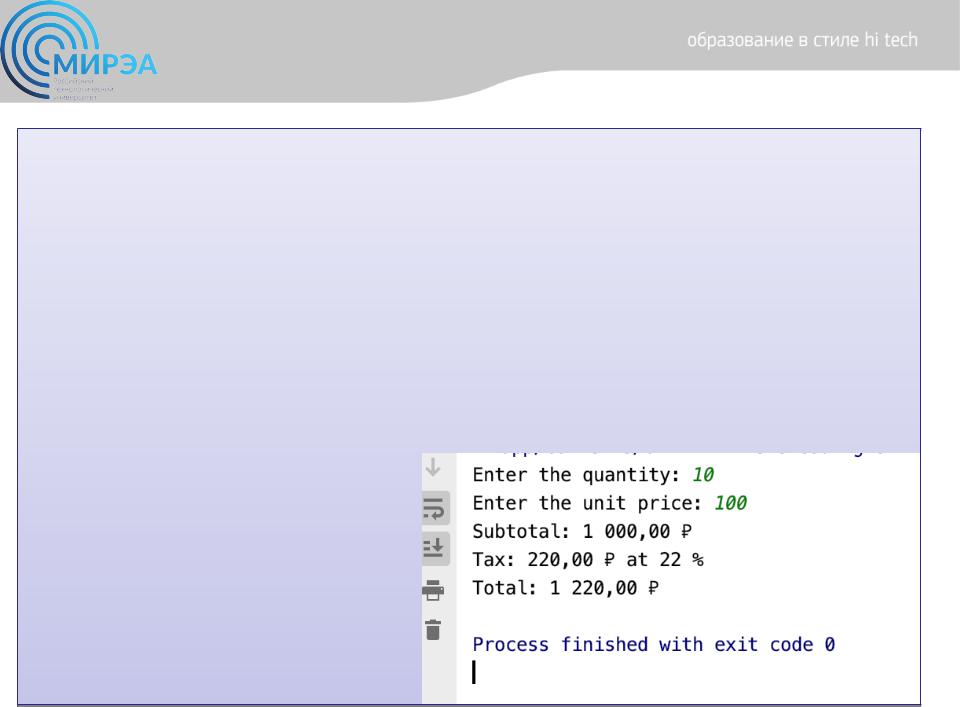Click the 'Total: 1 220,00 ₽' line

tap(566, 588)
